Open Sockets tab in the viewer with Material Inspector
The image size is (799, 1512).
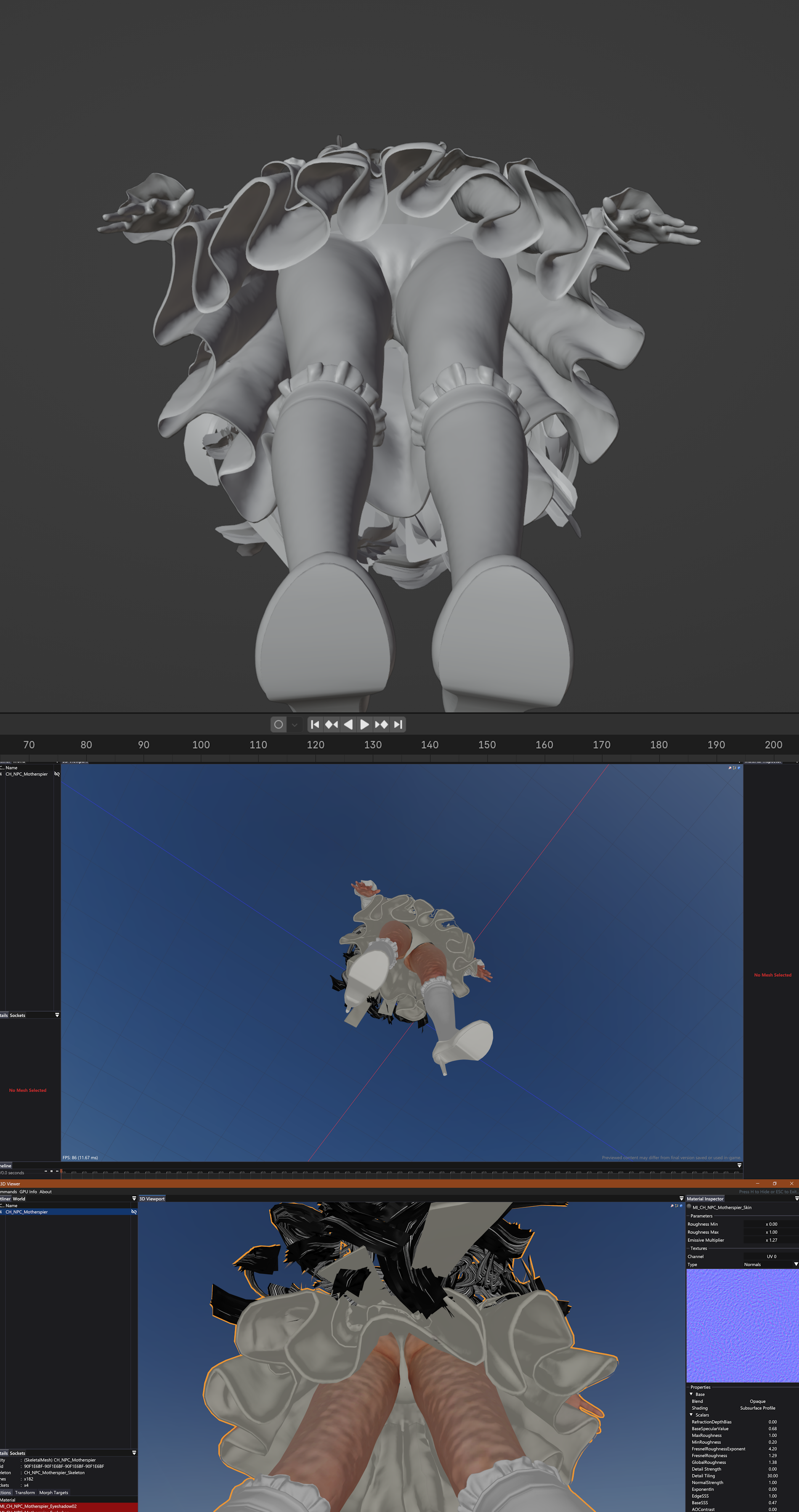pos(18,1454)
